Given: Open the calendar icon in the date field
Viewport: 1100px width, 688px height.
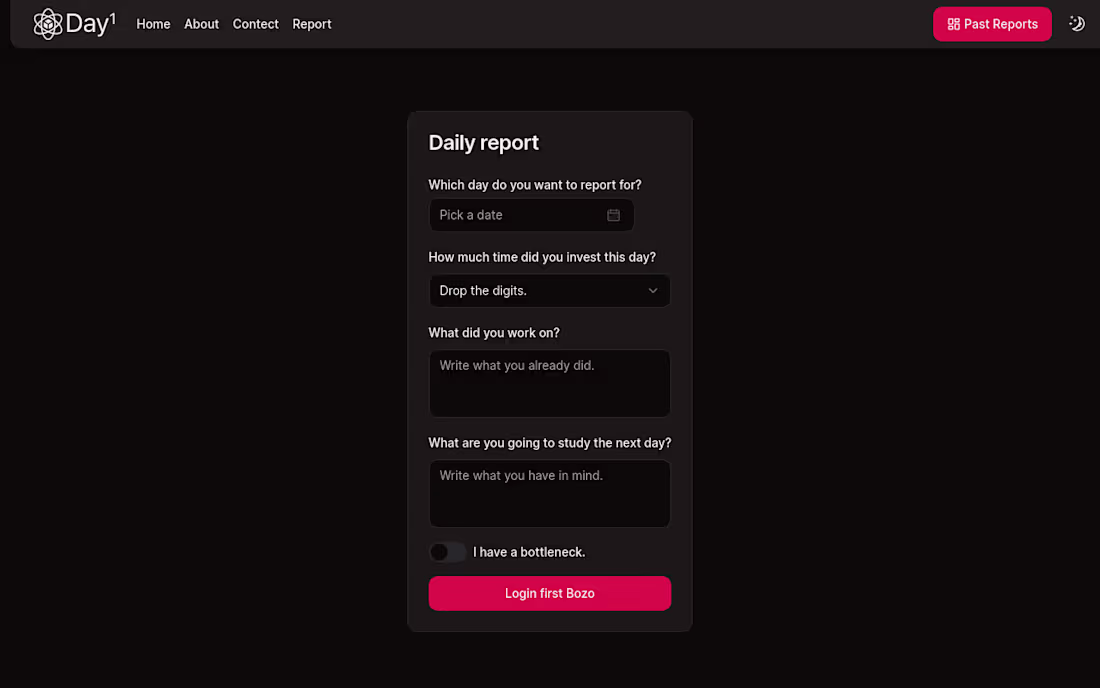Looking at the screenshot, I should coord(613,214).
